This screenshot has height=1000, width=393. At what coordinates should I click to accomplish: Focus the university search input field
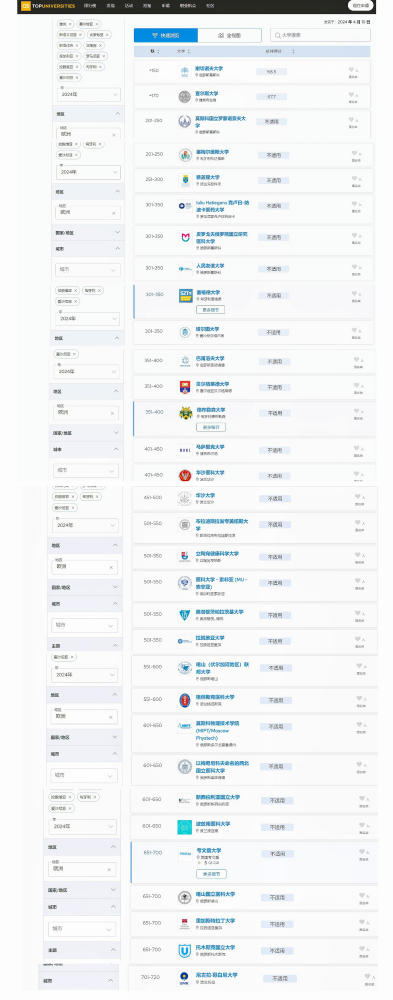320,35
